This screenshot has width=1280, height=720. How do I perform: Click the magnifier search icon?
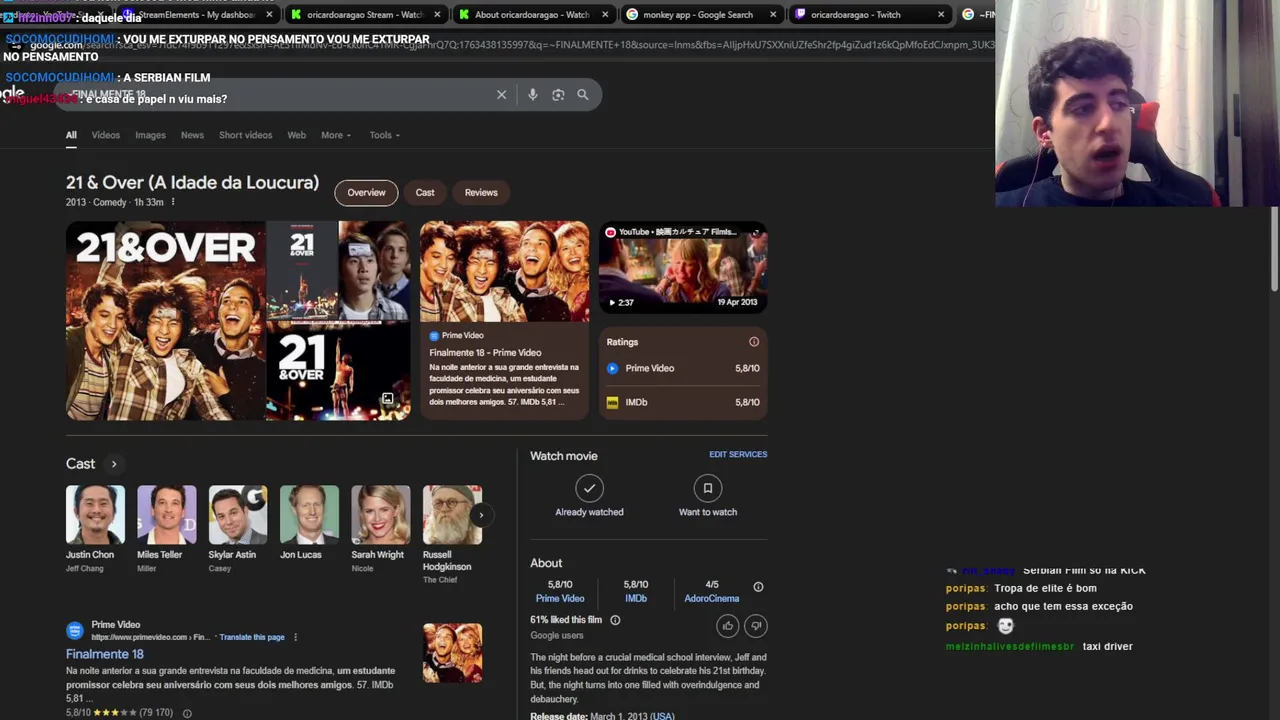click(582, 94)
